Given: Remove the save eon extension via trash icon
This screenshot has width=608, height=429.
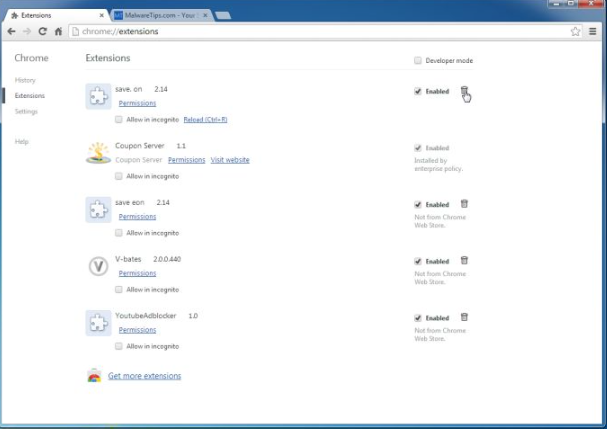Looking at the screenshot, I should [x=464, y=204].
